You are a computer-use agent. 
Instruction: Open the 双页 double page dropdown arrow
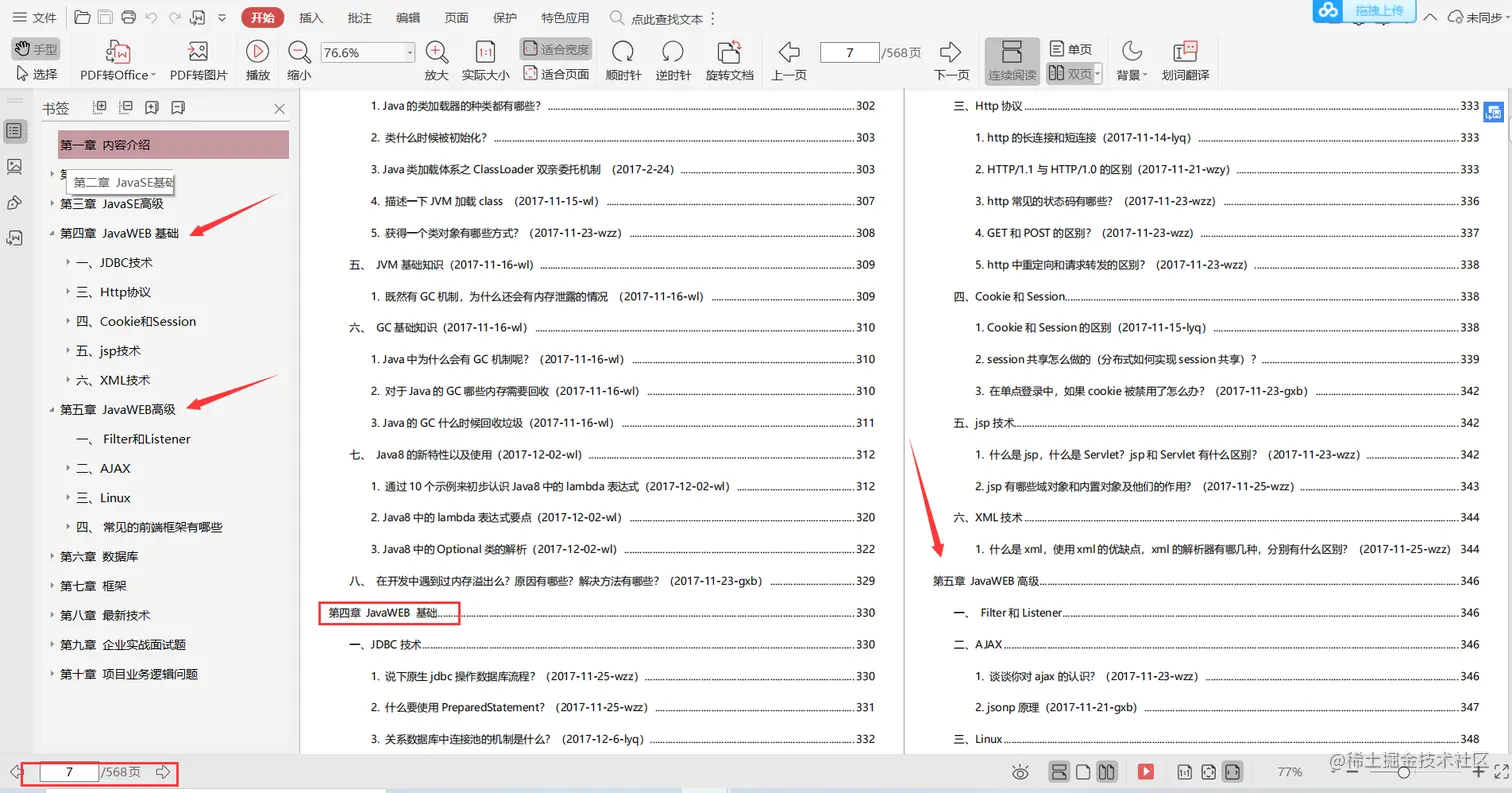(x=1097, y=74)
